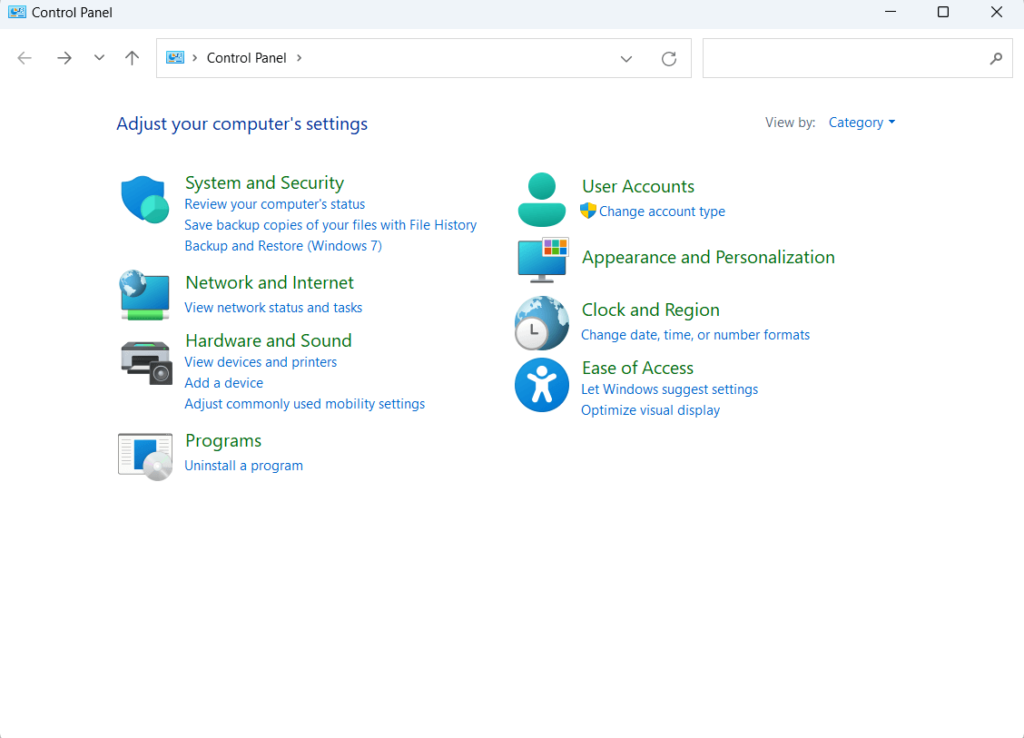Open the Ease of Access icon
The image size is (1024, 738).
[x=541, y=385]
